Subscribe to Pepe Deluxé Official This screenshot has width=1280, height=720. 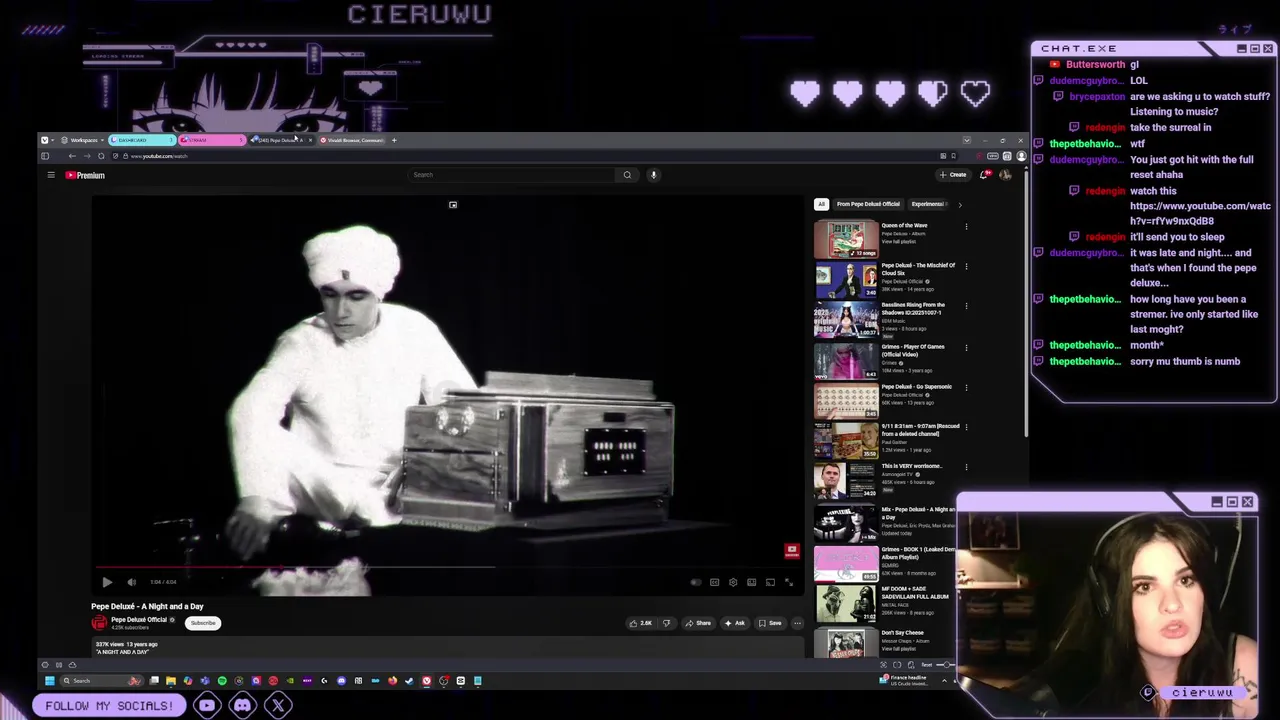coord(203,623)
